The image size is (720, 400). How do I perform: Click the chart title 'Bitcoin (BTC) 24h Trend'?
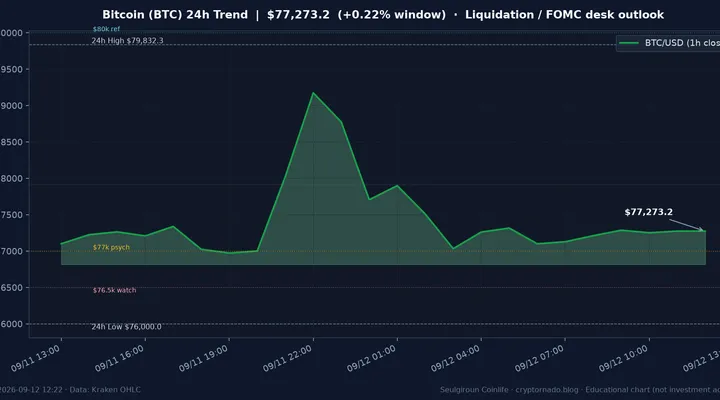(175, 15)
